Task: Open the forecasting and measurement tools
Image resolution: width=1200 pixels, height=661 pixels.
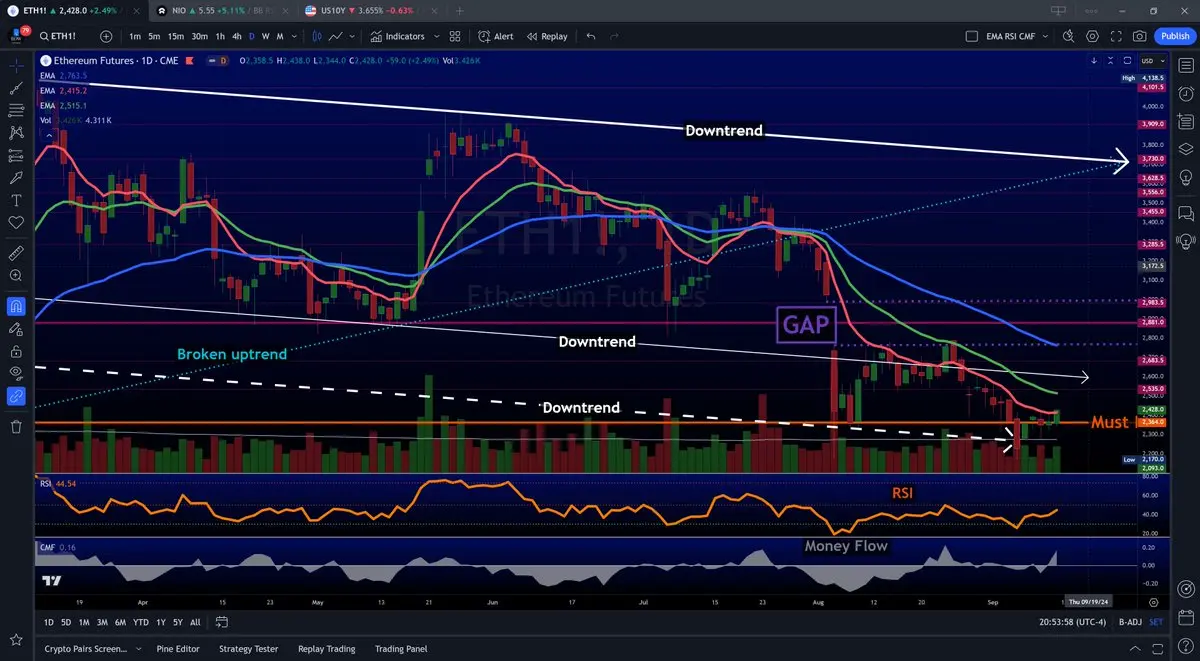Action: click(16, 155)
